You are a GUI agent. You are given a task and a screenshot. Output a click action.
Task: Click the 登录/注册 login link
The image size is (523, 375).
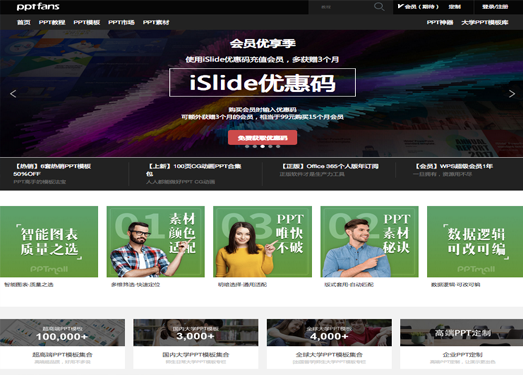pos(495,7)
